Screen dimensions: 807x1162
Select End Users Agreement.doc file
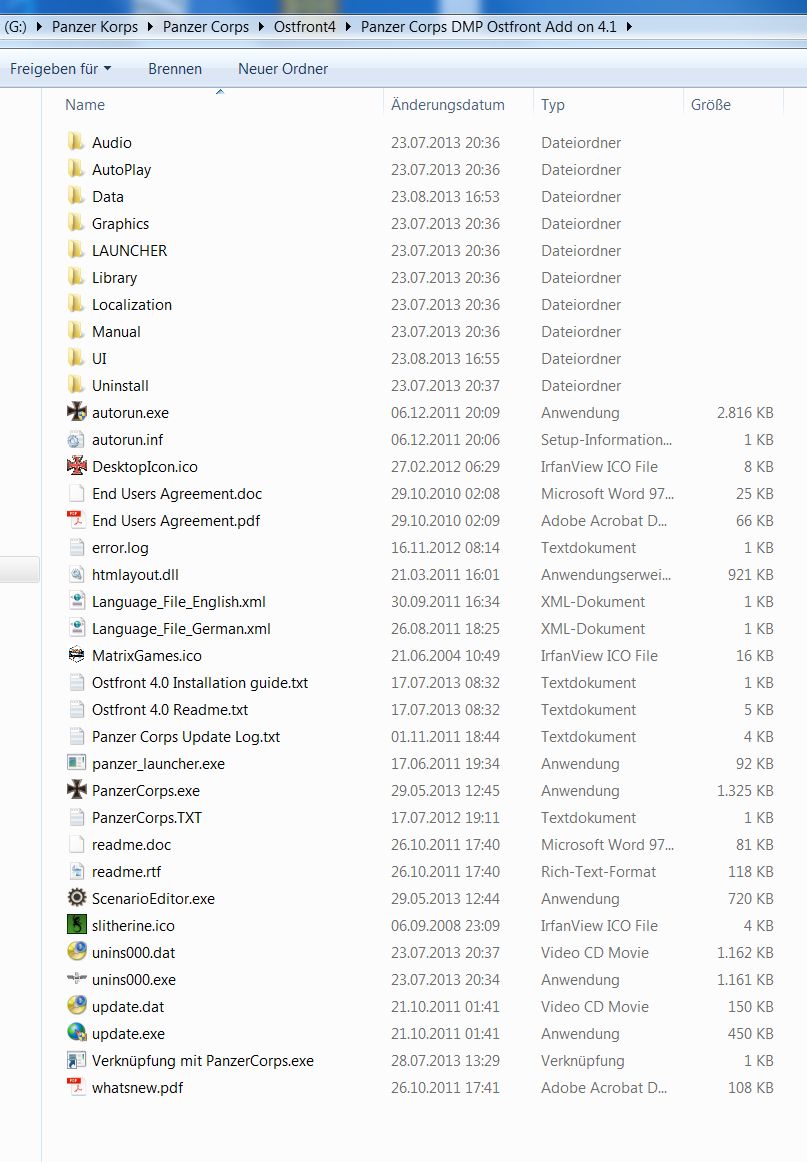click(x=177, y=494)
